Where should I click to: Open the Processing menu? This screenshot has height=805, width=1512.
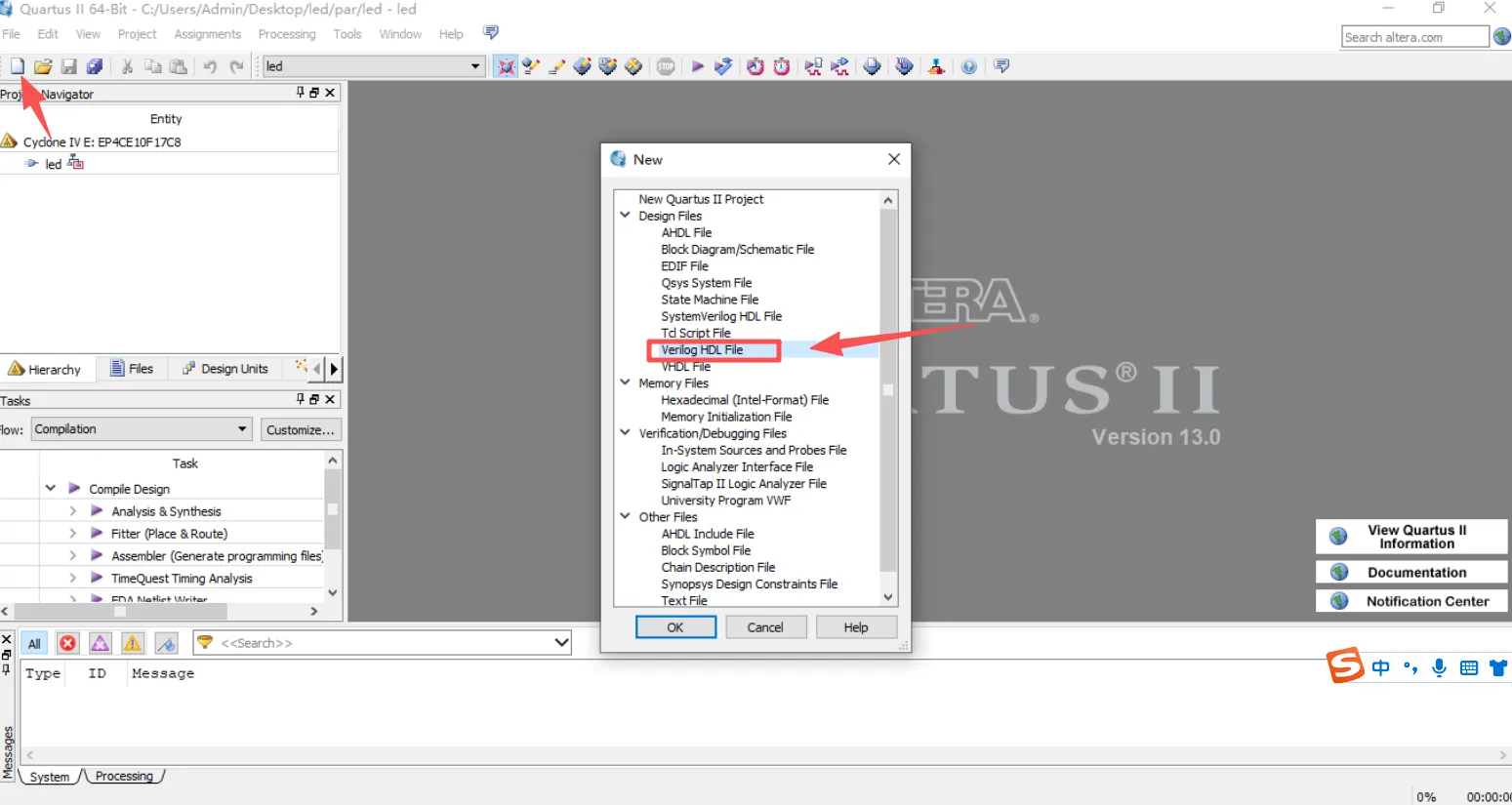287,34
